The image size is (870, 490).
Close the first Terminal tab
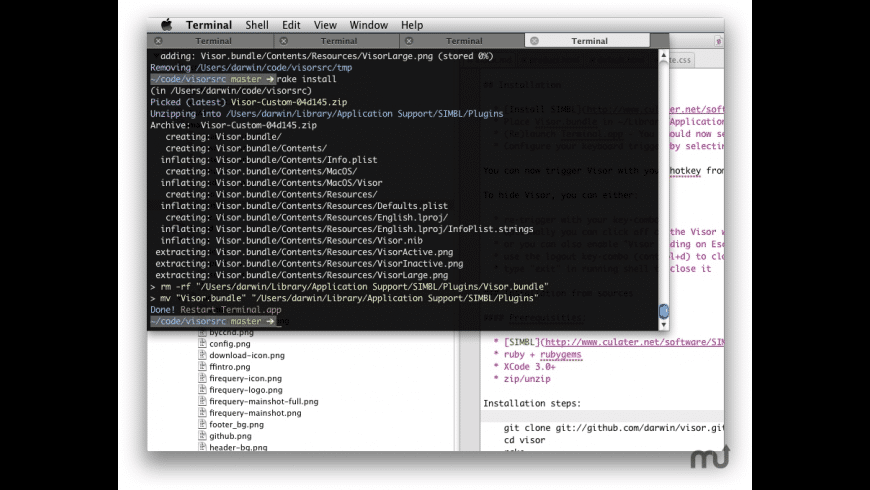point(158,41)
